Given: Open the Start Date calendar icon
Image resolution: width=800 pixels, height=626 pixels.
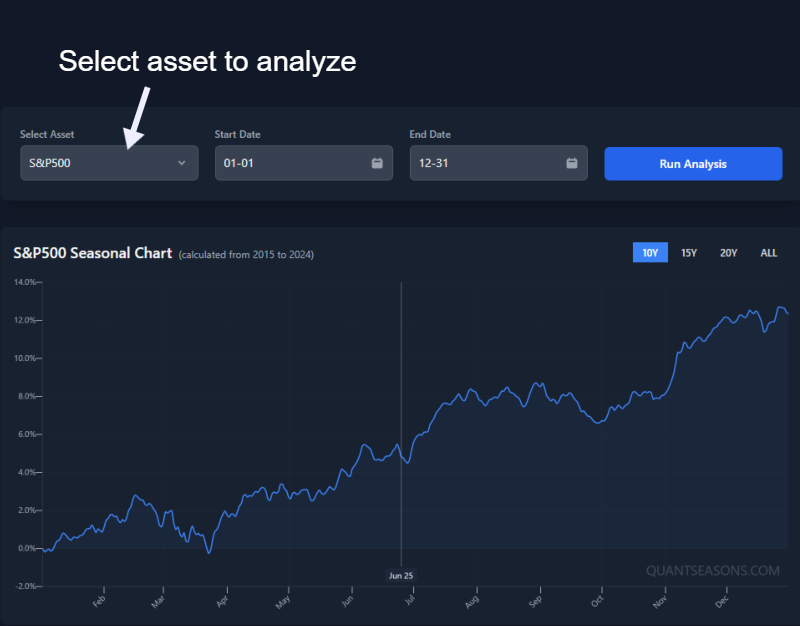Looking at the screenshot, I should click(x=377, y=163).
